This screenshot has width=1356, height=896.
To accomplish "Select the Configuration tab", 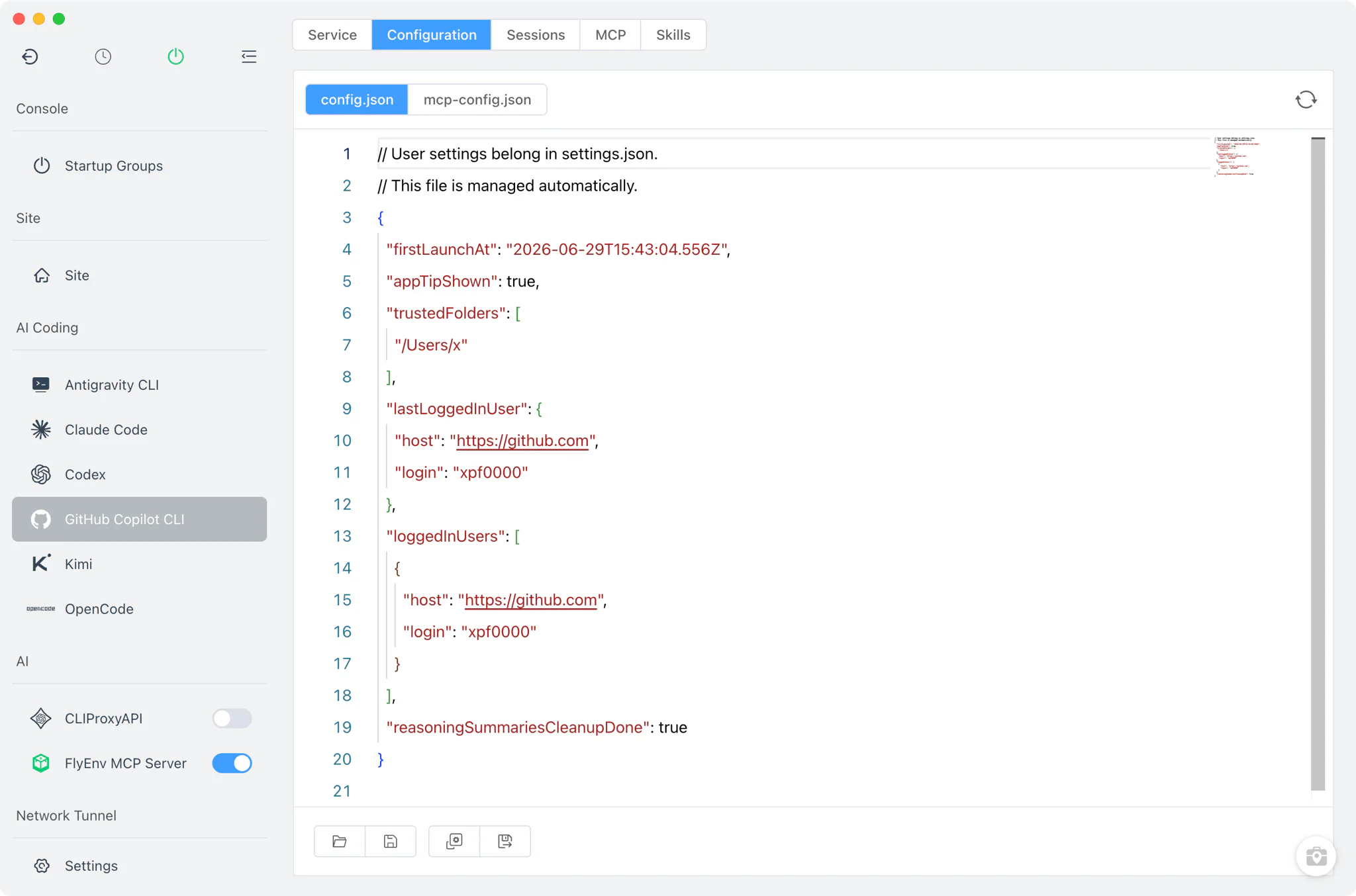I will [x=432, y=34].
